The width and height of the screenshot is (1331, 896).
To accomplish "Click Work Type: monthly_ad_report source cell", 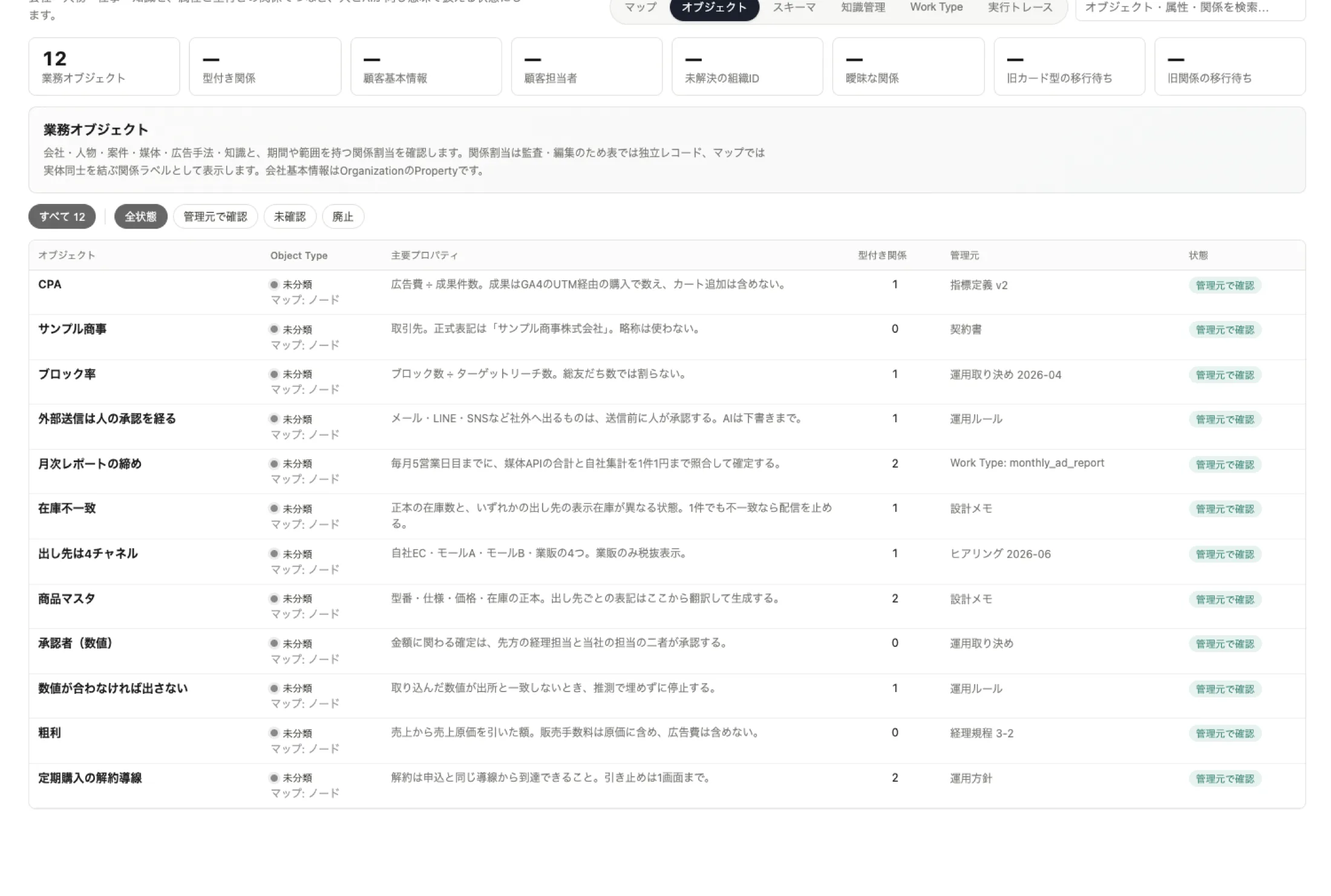I will [x=1027, y=463].
